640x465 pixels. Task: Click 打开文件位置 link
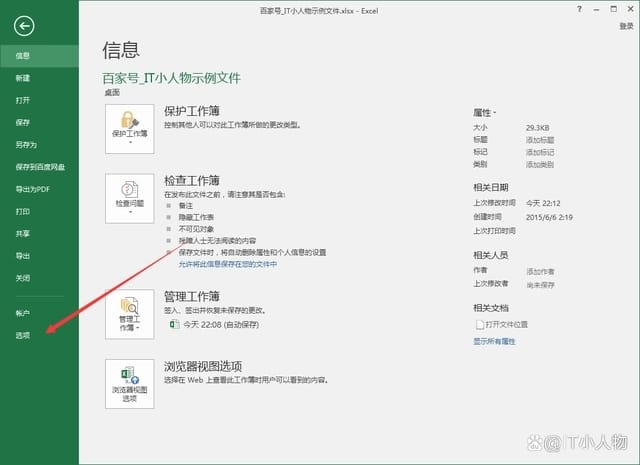pos(507,325)
